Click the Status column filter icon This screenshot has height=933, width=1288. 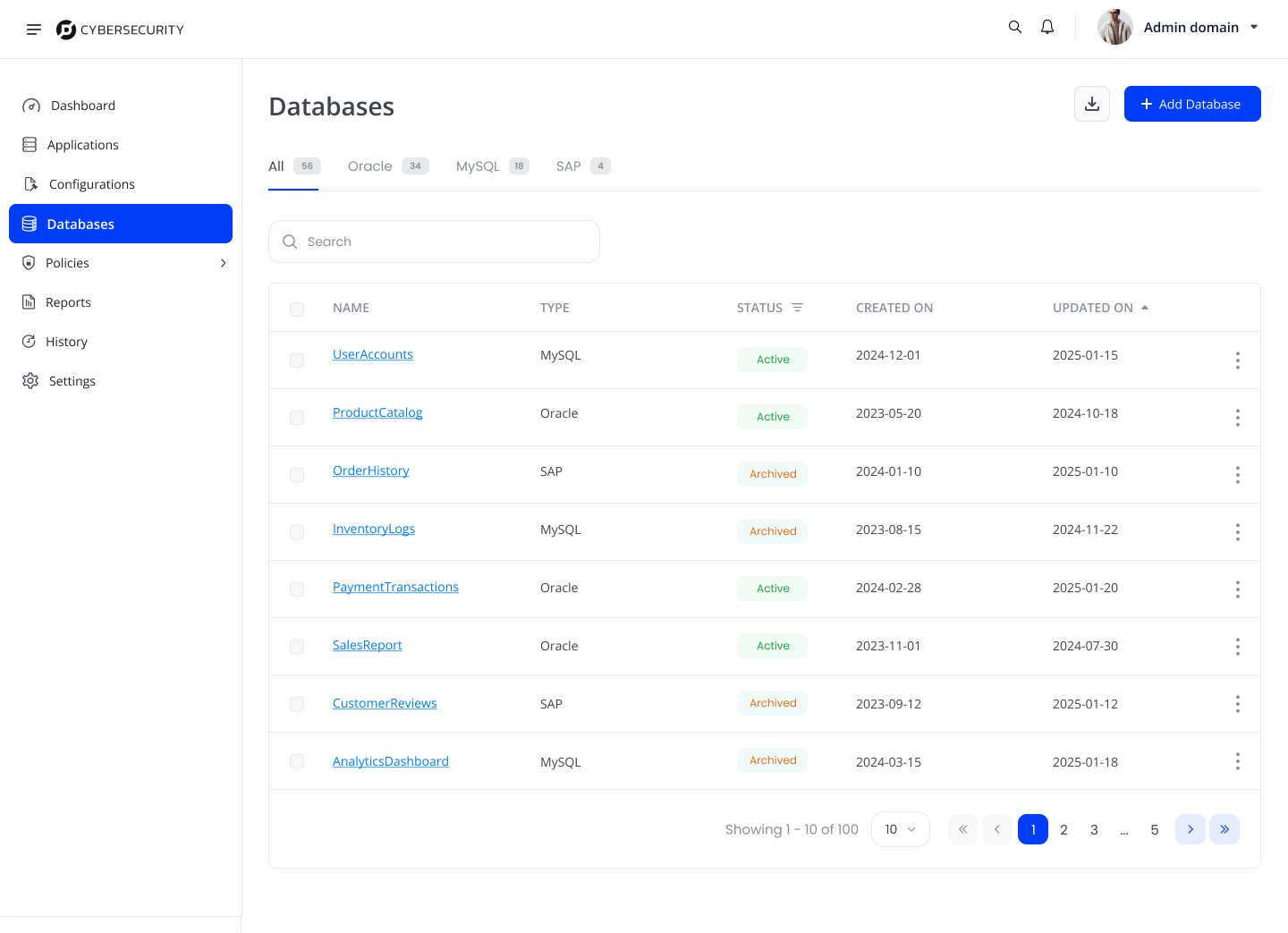797,308
